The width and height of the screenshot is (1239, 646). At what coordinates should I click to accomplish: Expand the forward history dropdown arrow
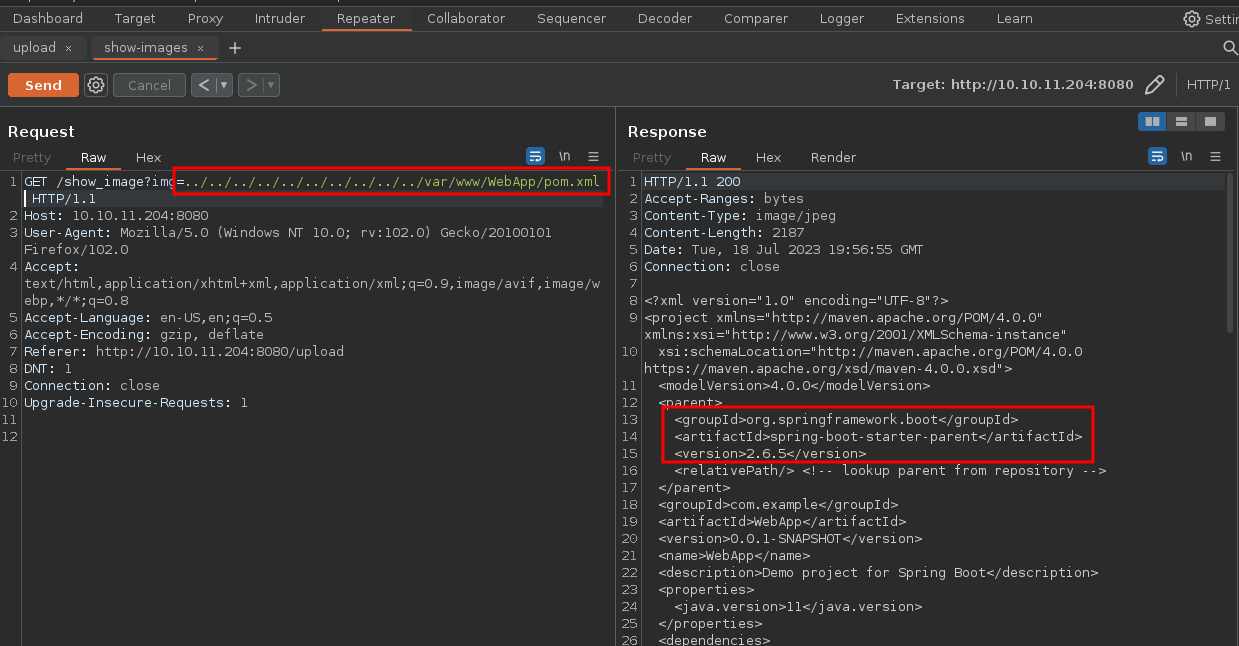[272, 85]
